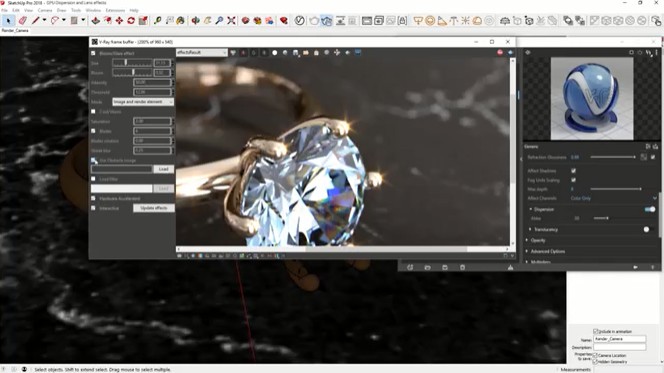This screenshot has height=373, width=664.
Task: Select the Zoom Extents tool
Action: (231, 20)
